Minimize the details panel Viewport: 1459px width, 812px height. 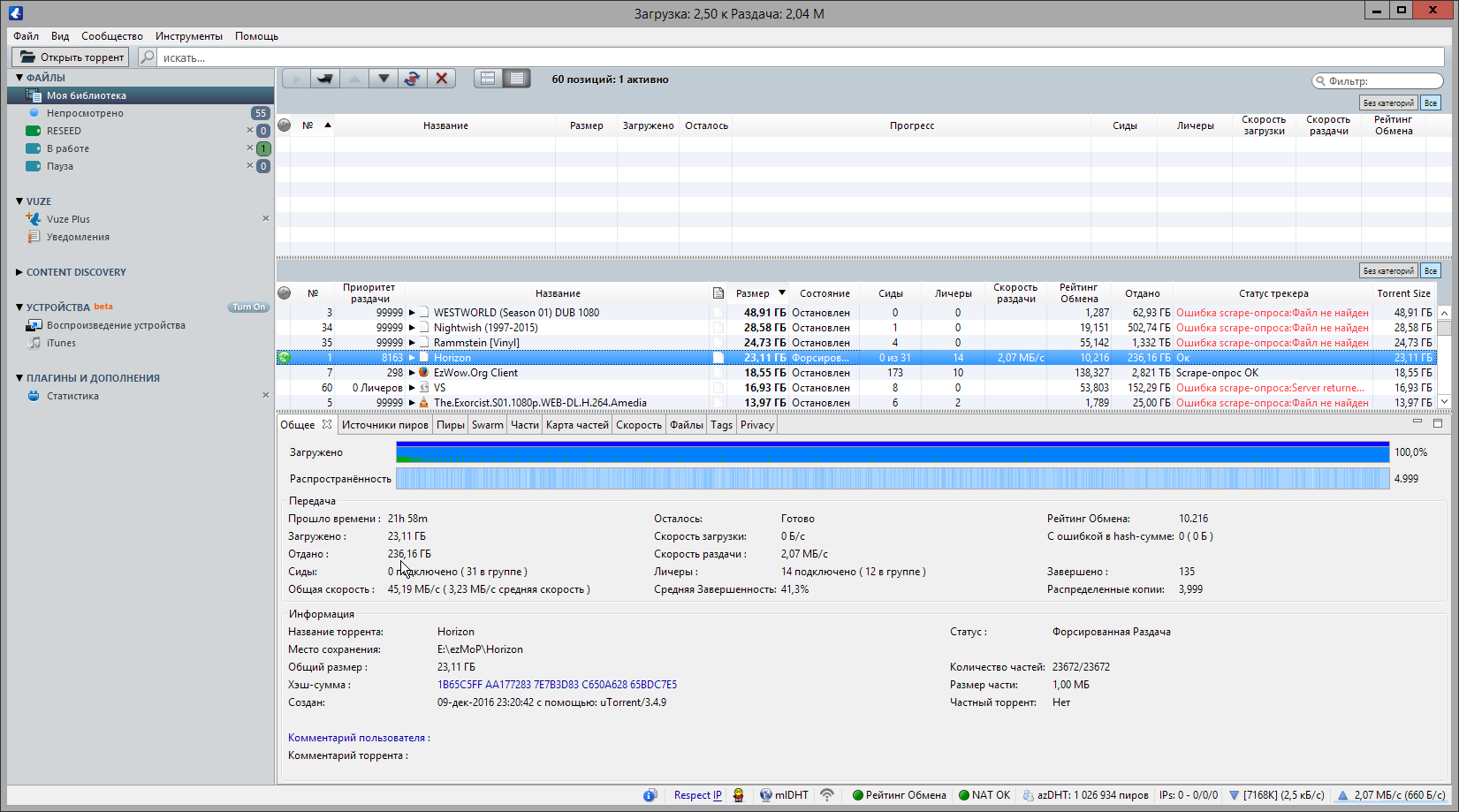coord(1417,423)
